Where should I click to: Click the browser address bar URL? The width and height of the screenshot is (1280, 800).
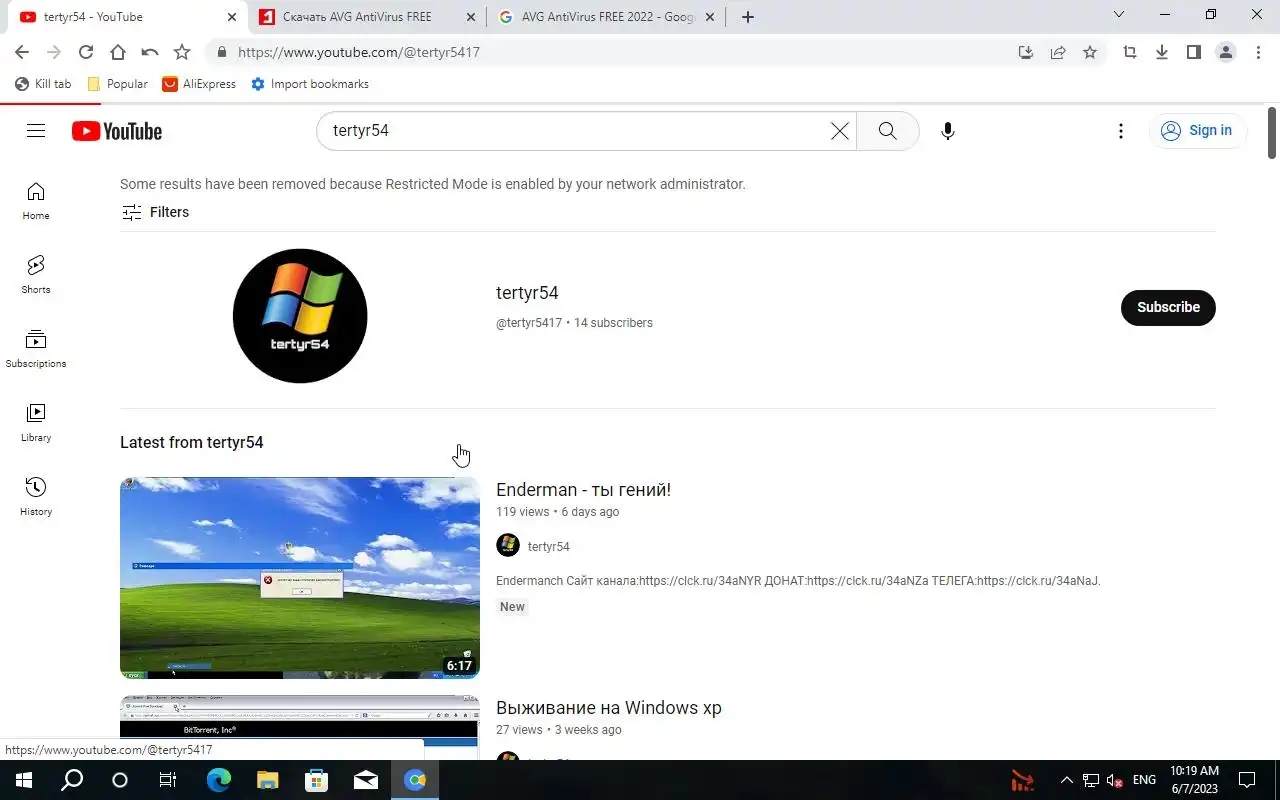359,52
